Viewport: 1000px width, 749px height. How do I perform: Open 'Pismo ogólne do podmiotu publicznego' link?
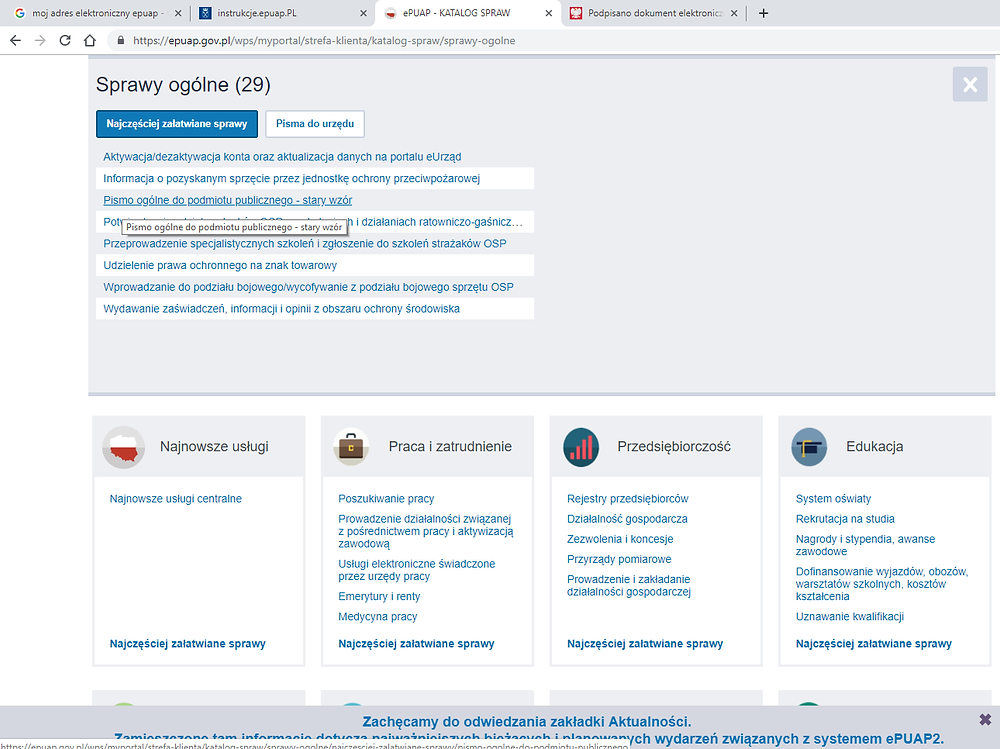click(x=228, y=200)
